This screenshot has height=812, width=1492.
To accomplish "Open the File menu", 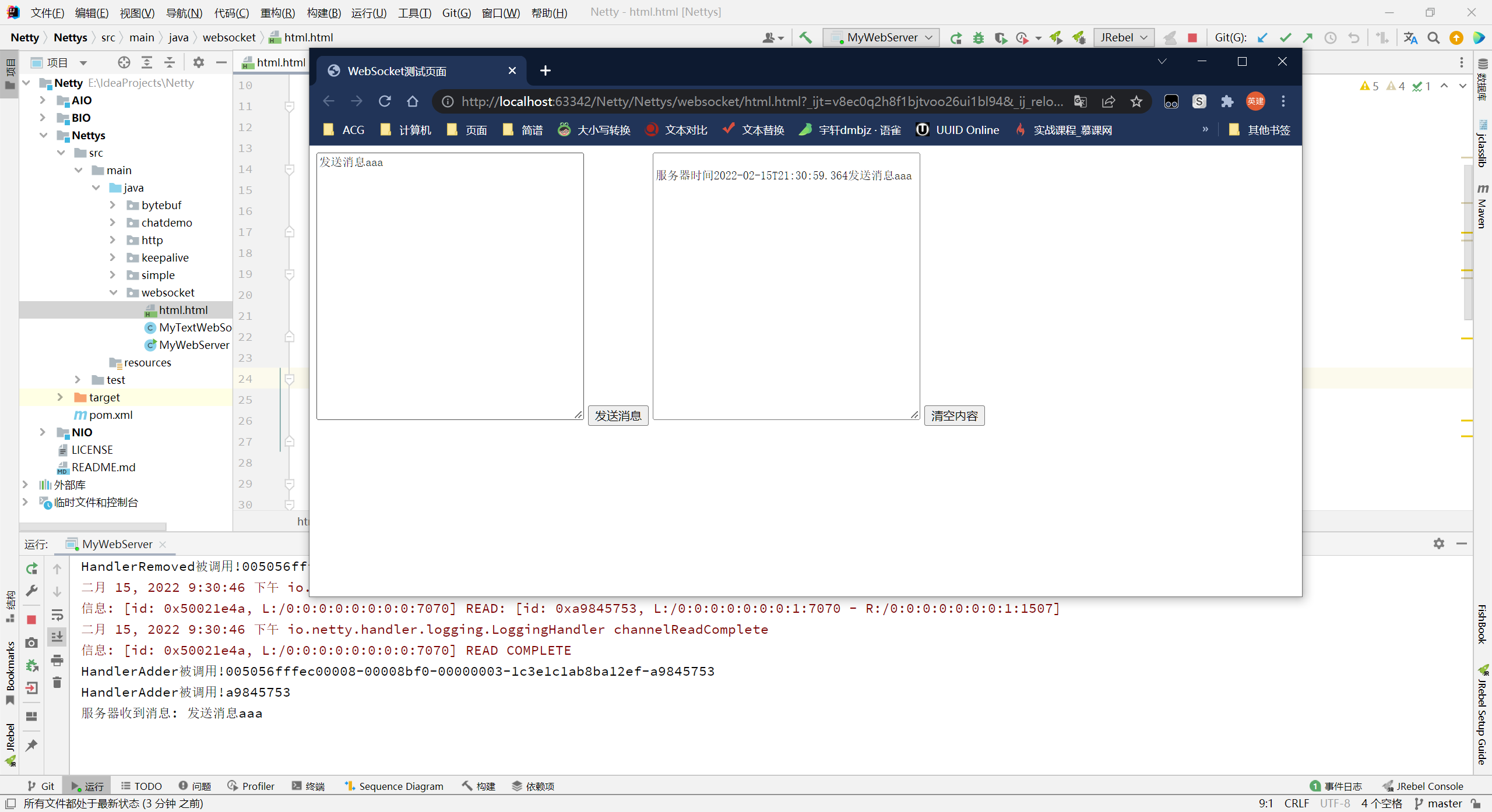I will pyautogui.click(x=47, y=13).
